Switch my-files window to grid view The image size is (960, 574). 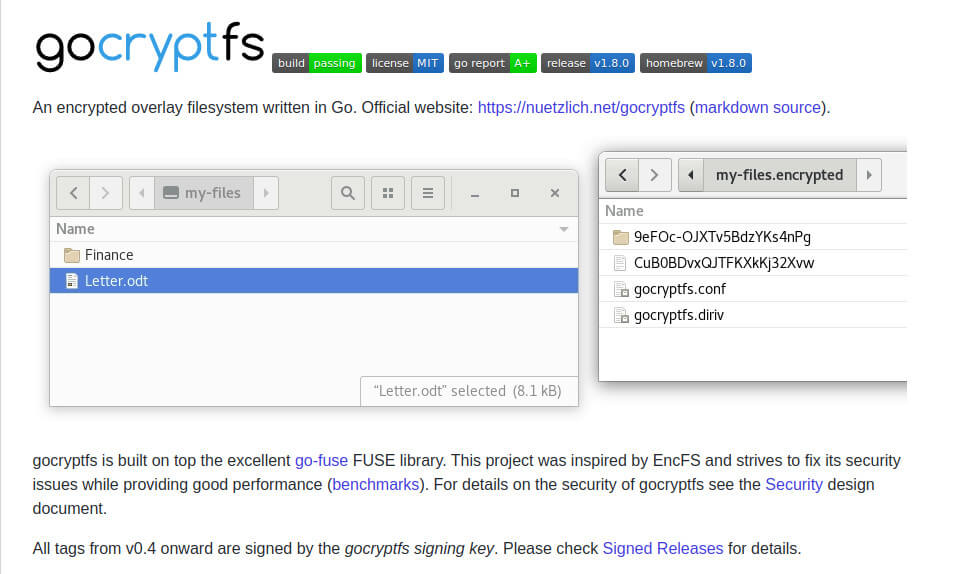[388, 193]
